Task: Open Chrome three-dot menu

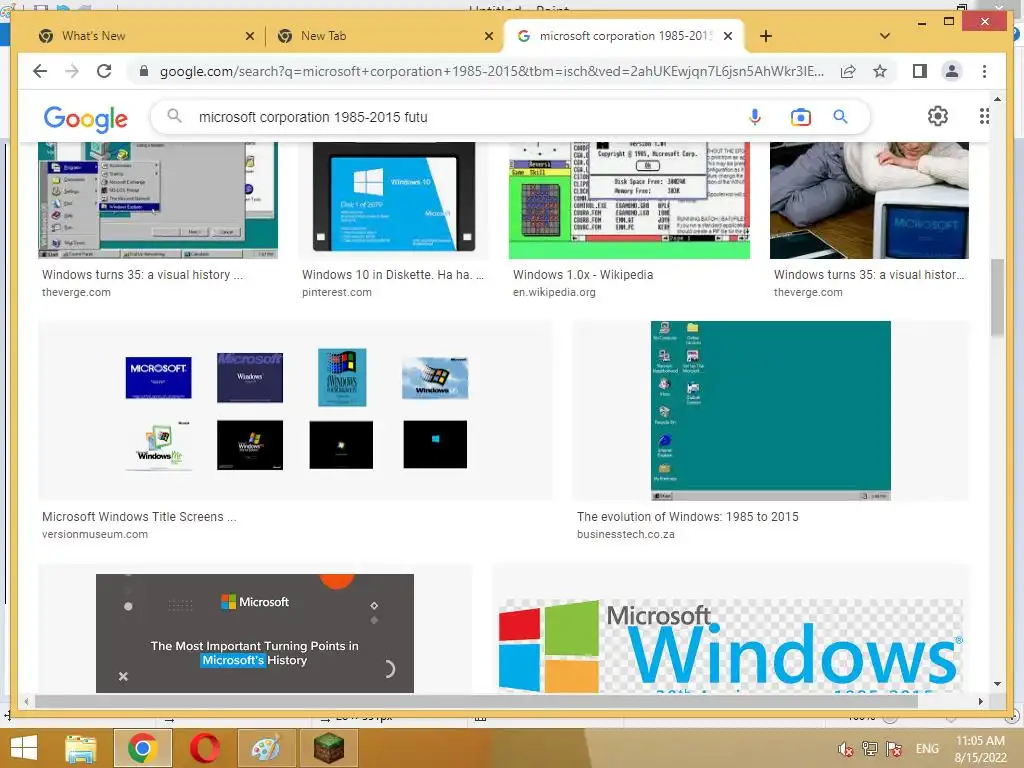Action: click(x=984, y=71)
